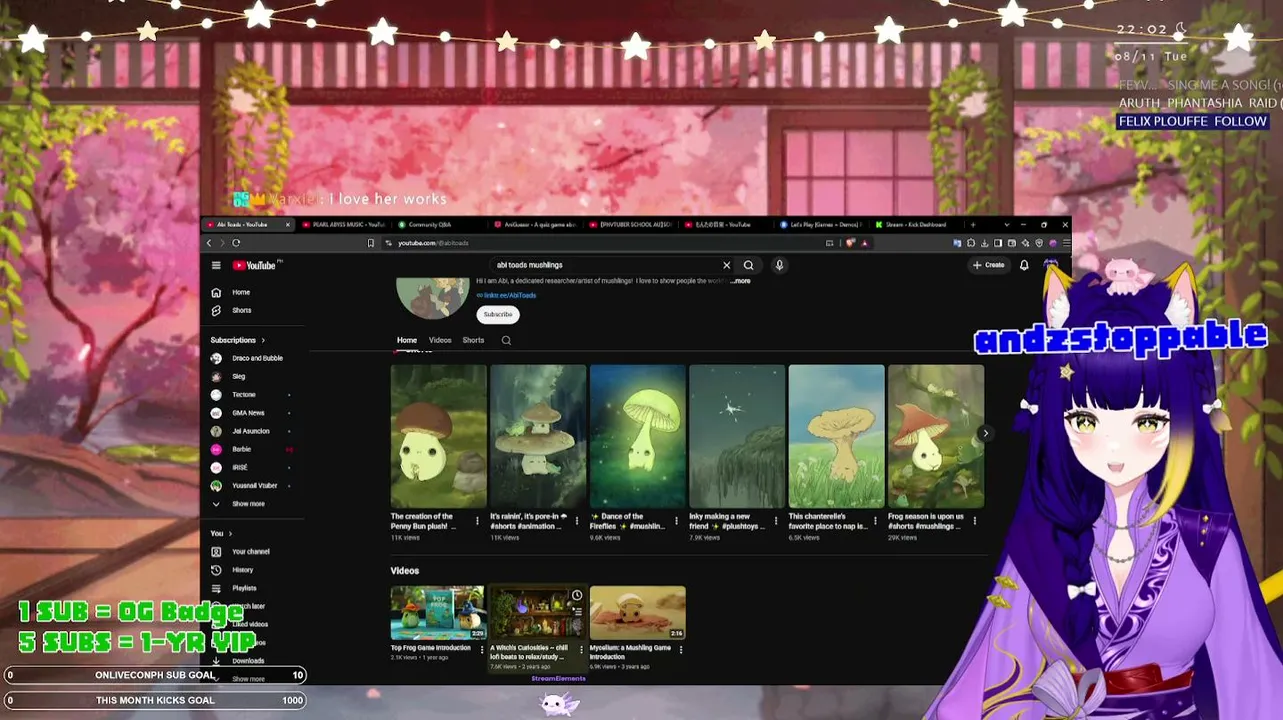1283x720 pixels.
Task: Open the Barbie channel subscription
Action: coord(241,449)
